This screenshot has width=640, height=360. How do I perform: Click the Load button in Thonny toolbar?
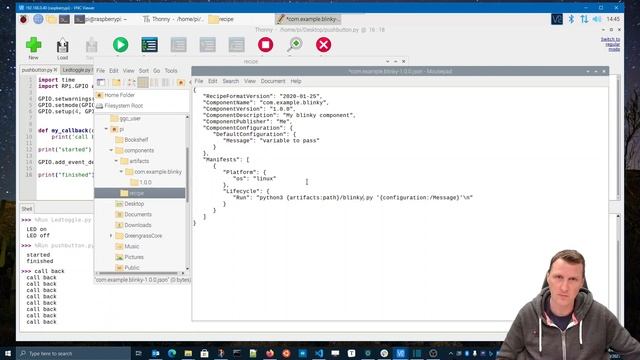click(62, 47)
